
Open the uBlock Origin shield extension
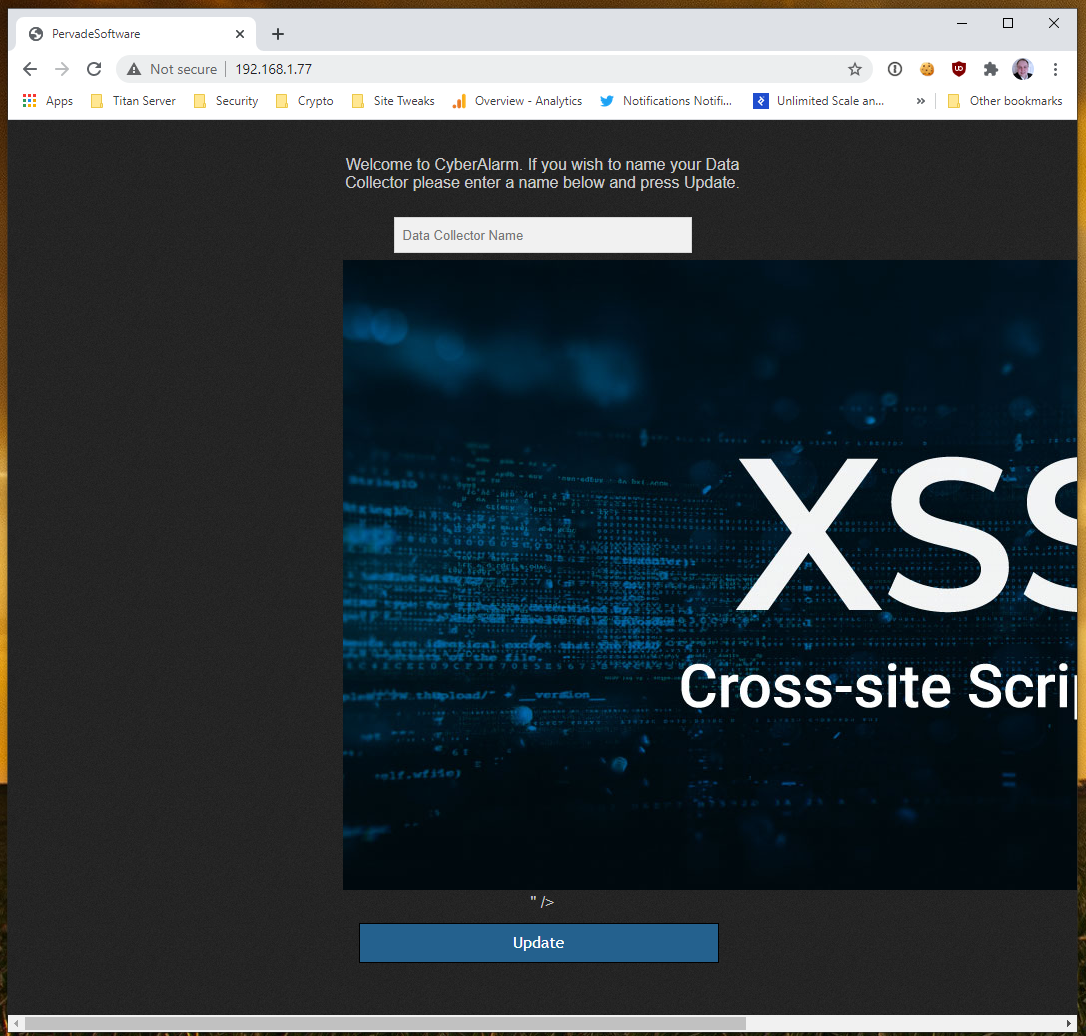point(958,69)
